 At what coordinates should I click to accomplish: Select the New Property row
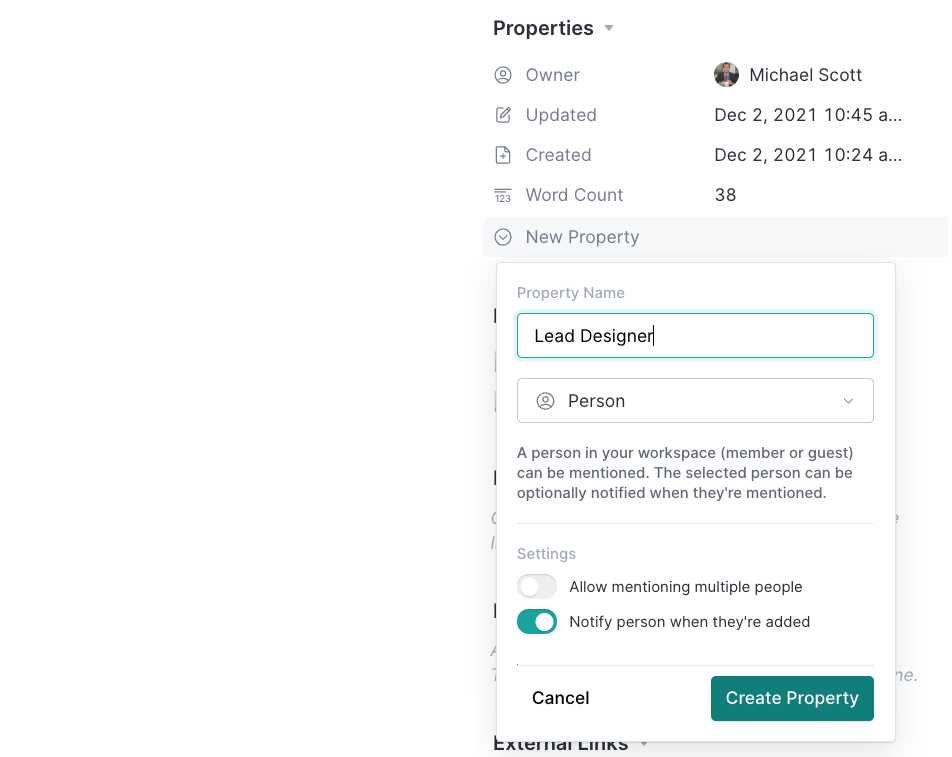coord(582,237)
